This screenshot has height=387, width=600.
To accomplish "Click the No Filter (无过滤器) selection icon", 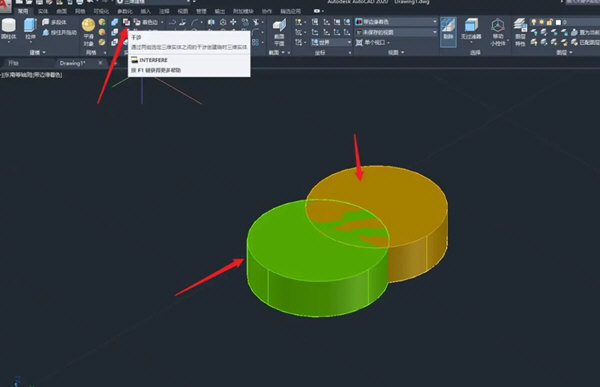I will 471,29.
